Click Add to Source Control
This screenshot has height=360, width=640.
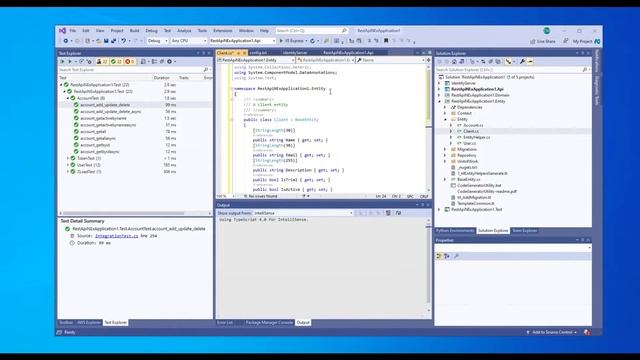pos(552,332)
